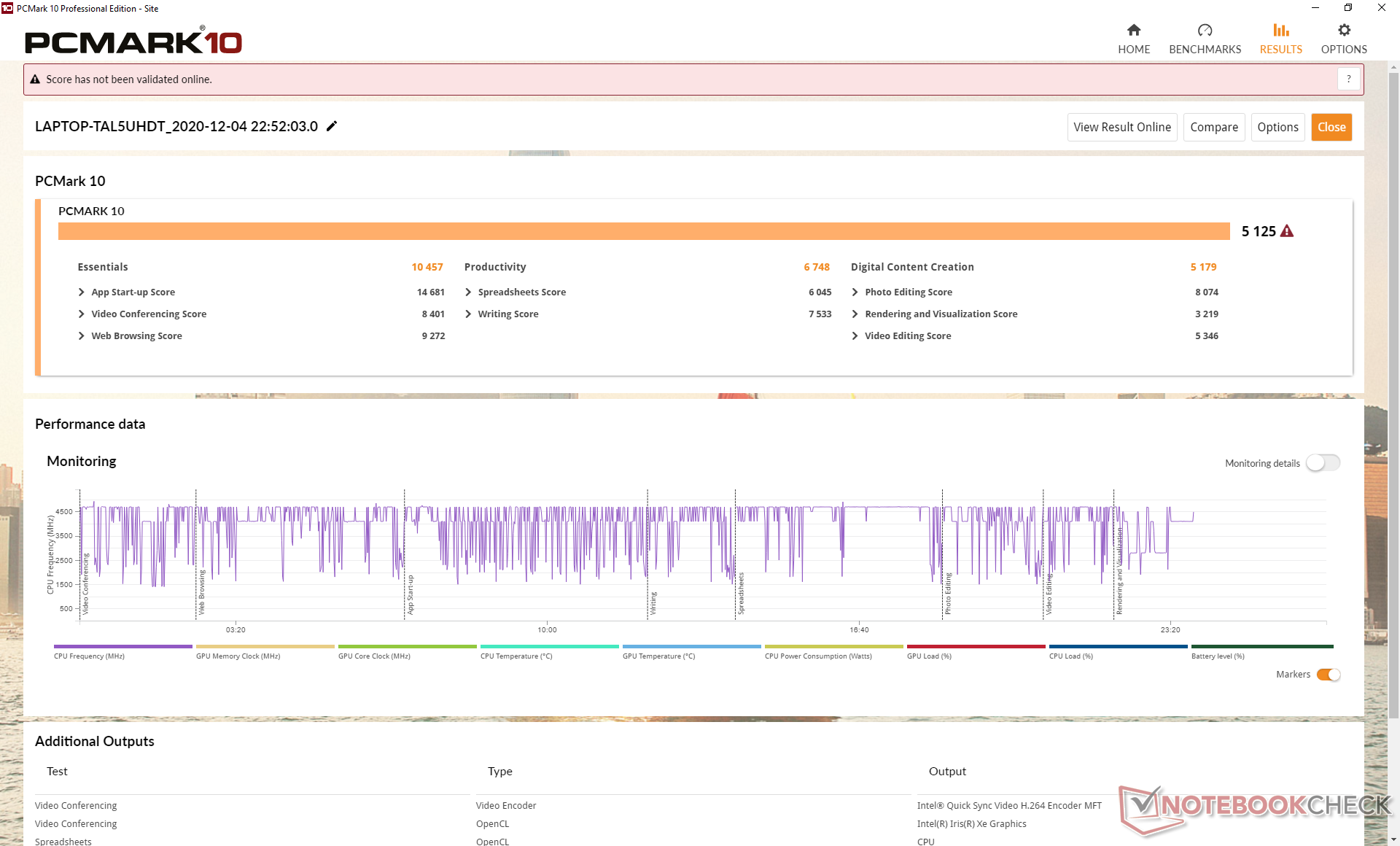Expand the App Start-up Score row

pyautogui.click(x=82, y=292)
